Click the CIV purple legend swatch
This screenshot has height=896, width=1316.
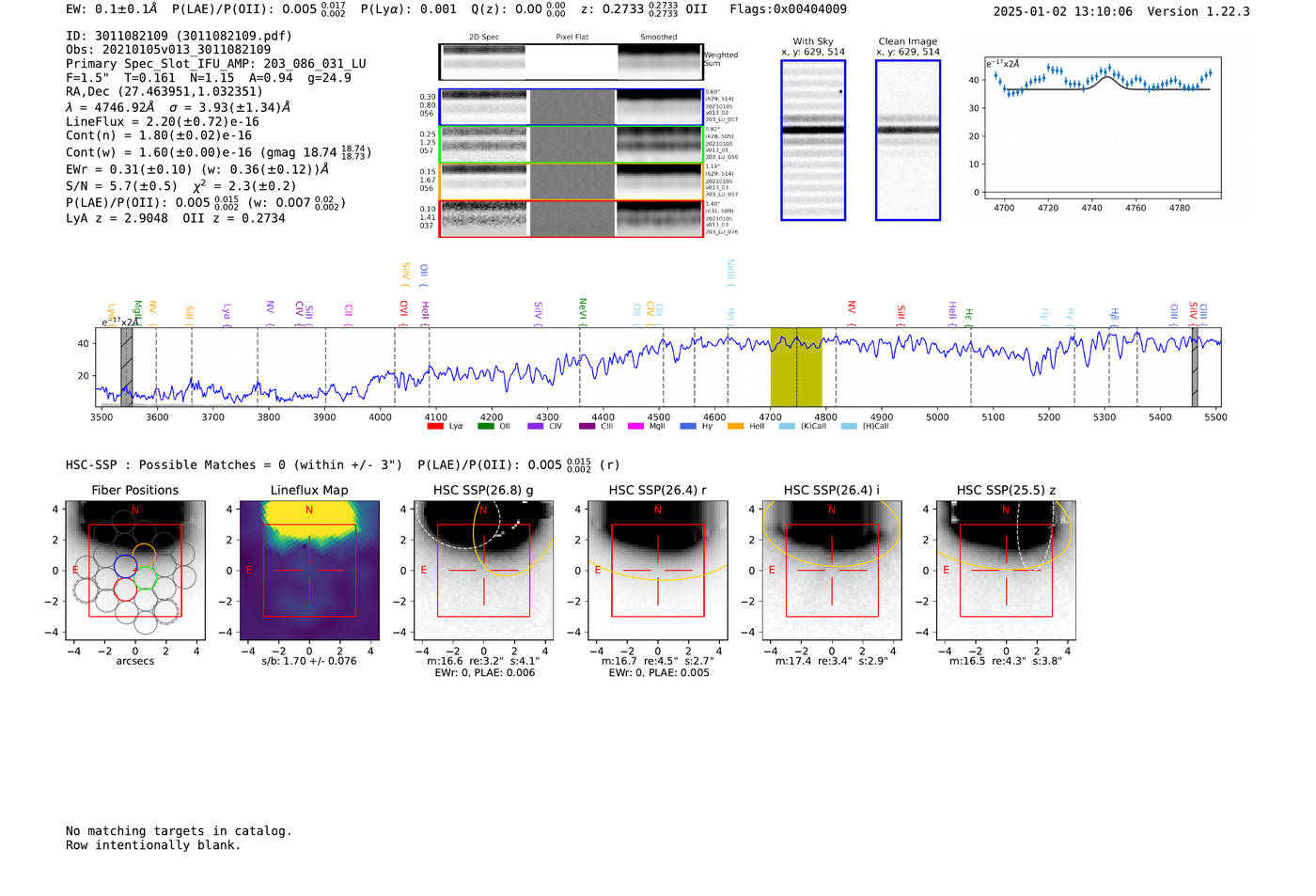click(536, 426)
